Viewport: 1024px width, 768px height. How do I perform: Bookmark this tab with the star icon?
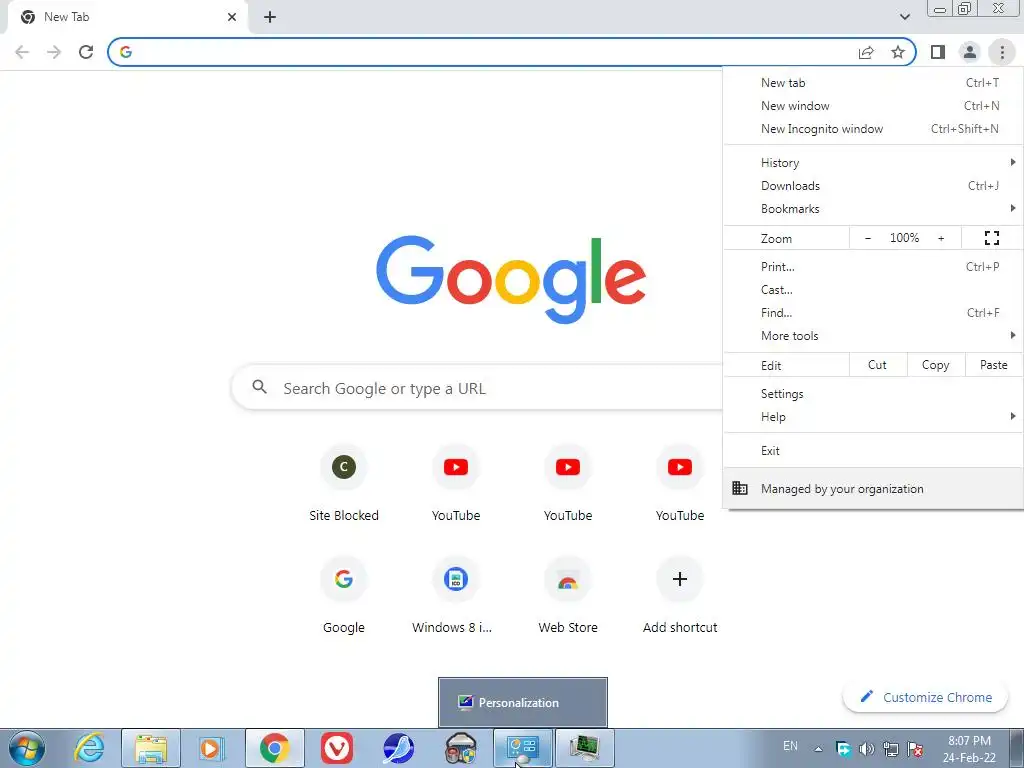tap(898, 52)
